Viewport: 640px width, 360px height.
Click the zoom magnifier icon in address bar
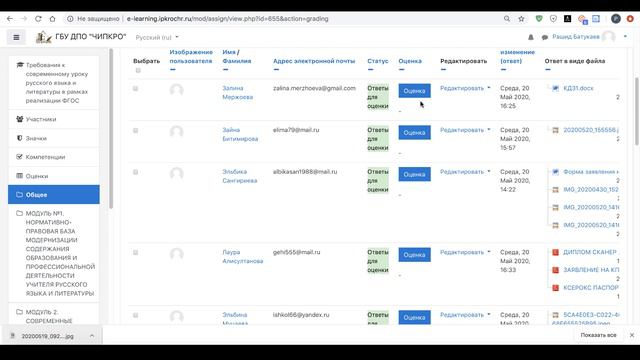point(507,19)
